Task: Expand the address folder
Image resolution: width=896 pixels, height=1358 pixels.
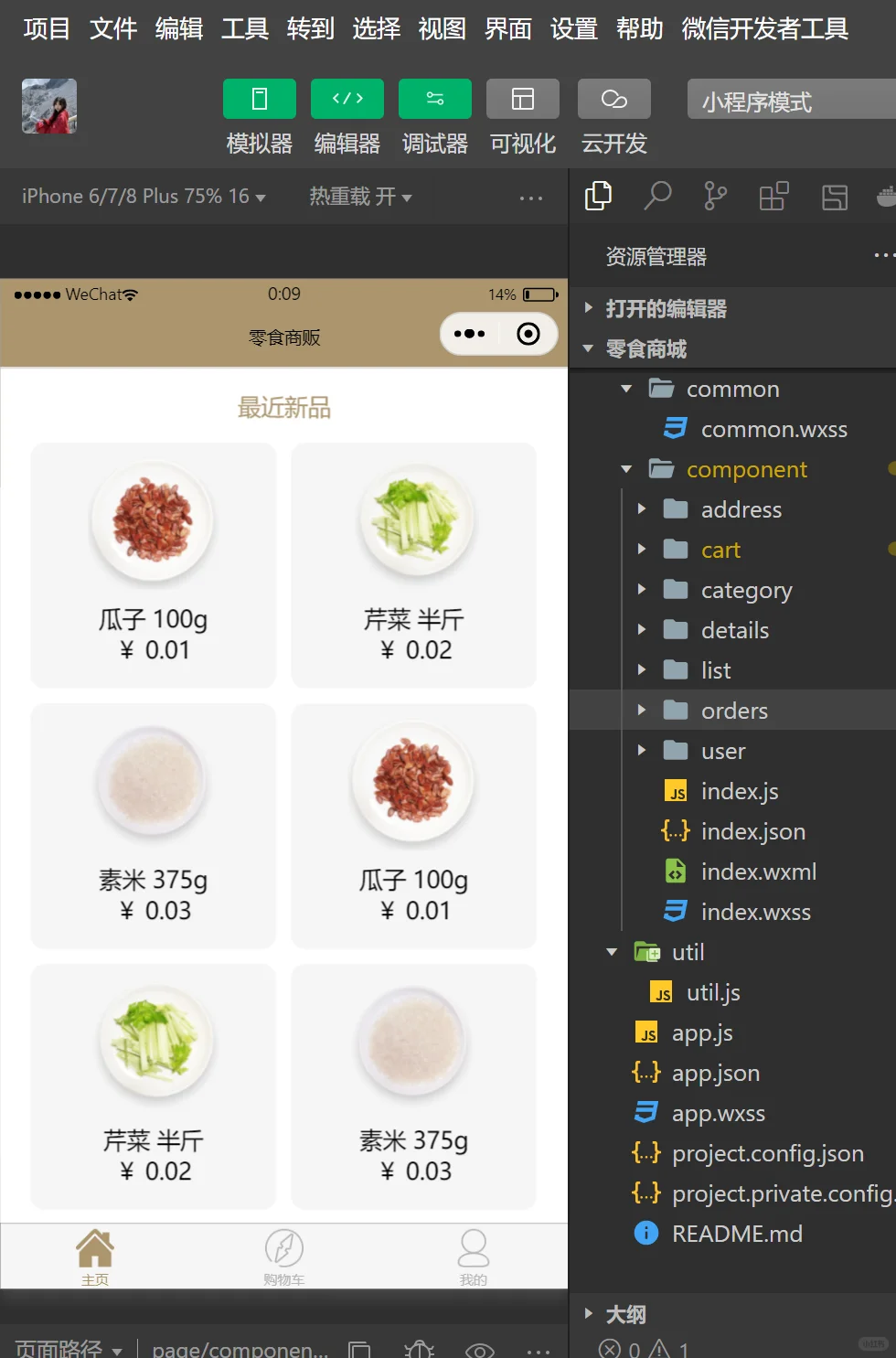Action: pyautogui.click(x=732, y=509)
